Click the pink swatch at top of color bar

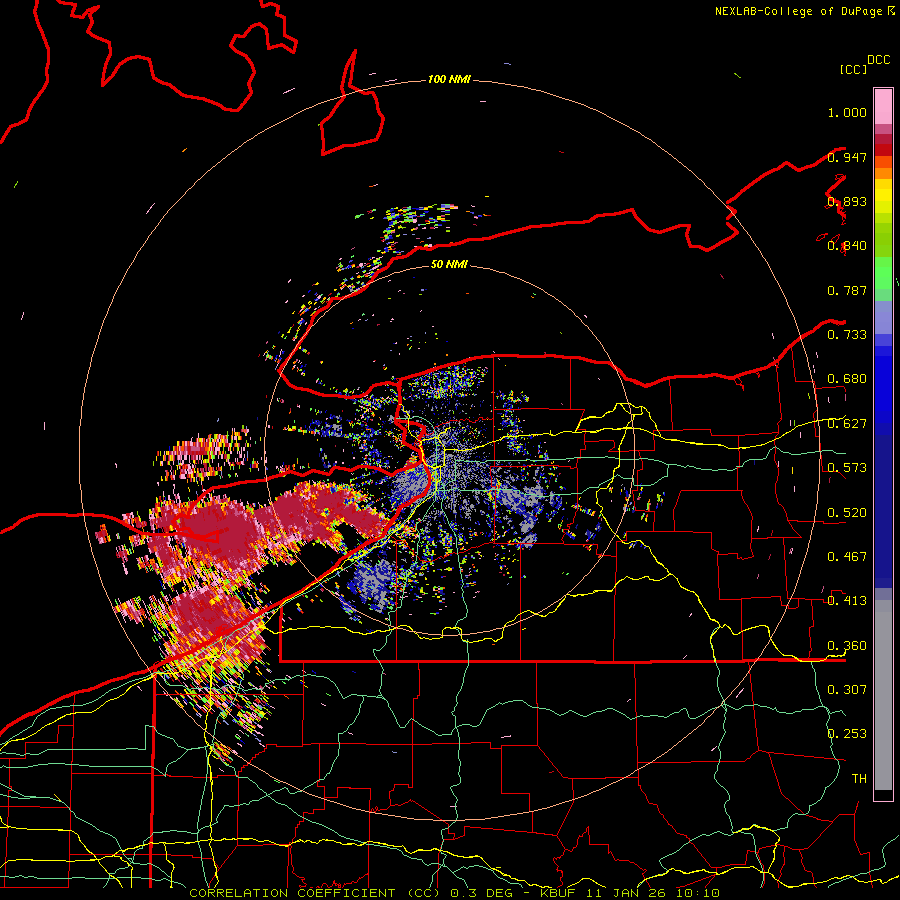883,106
